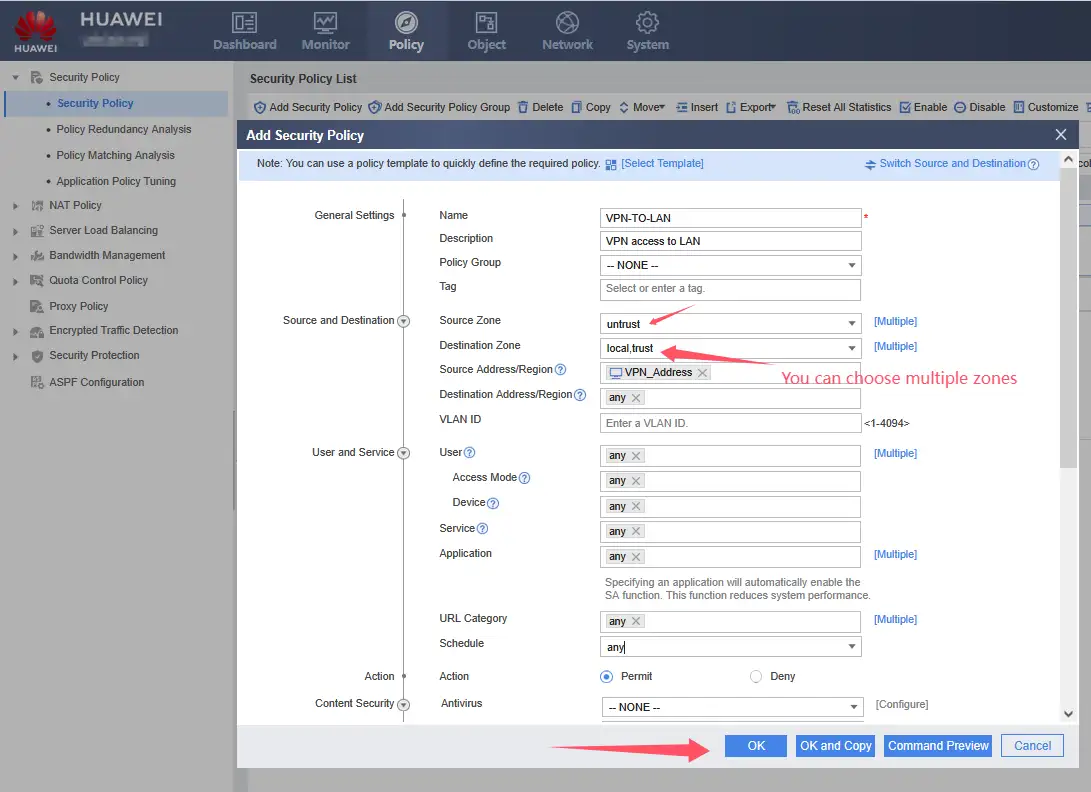The height and width of the screenshot is (792, 1091).
Task: Click the Command Preview button
Action: tap(938, 746)
